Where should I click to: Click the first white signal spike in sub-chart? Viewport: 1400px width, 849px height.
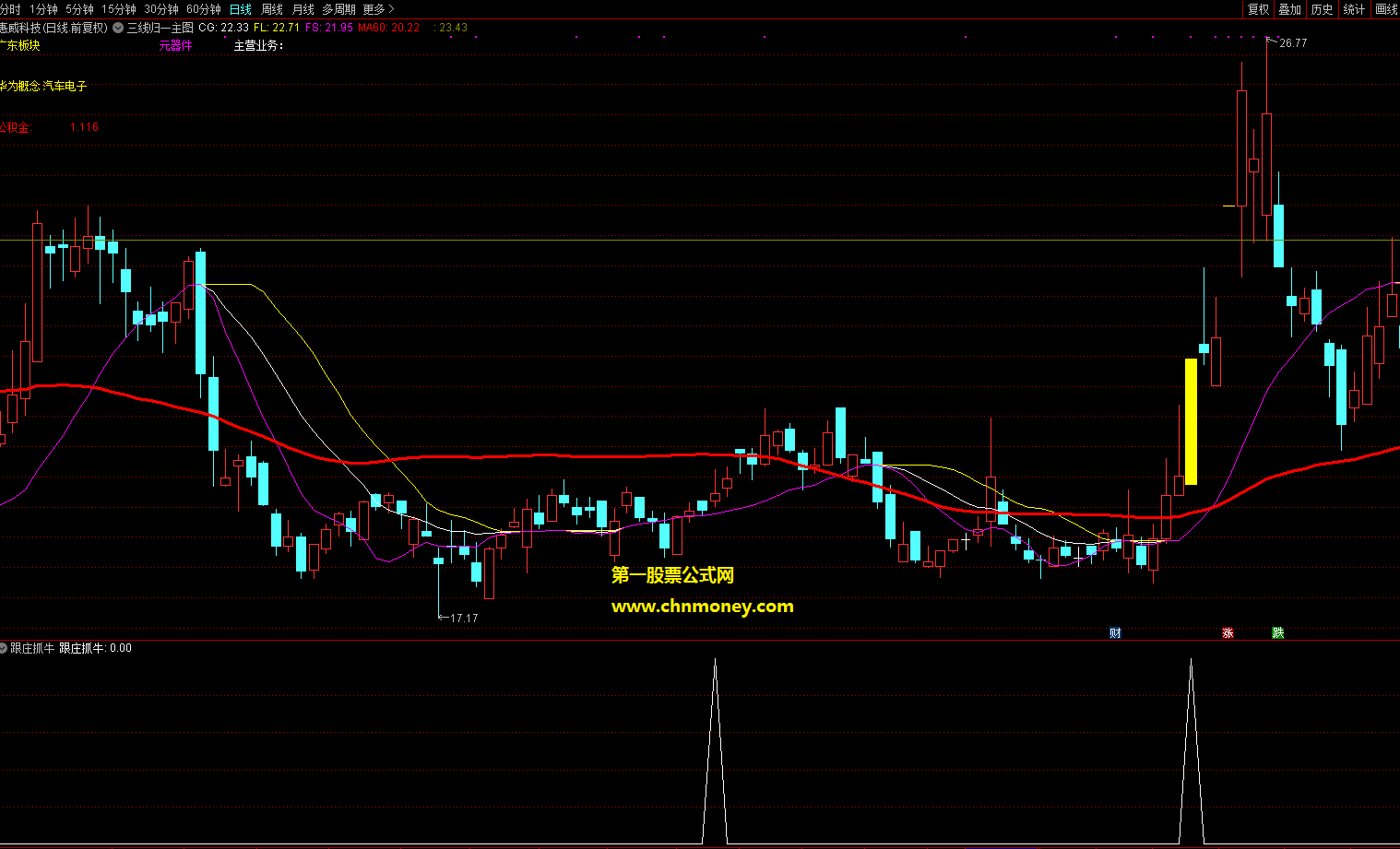coord(715,751)
